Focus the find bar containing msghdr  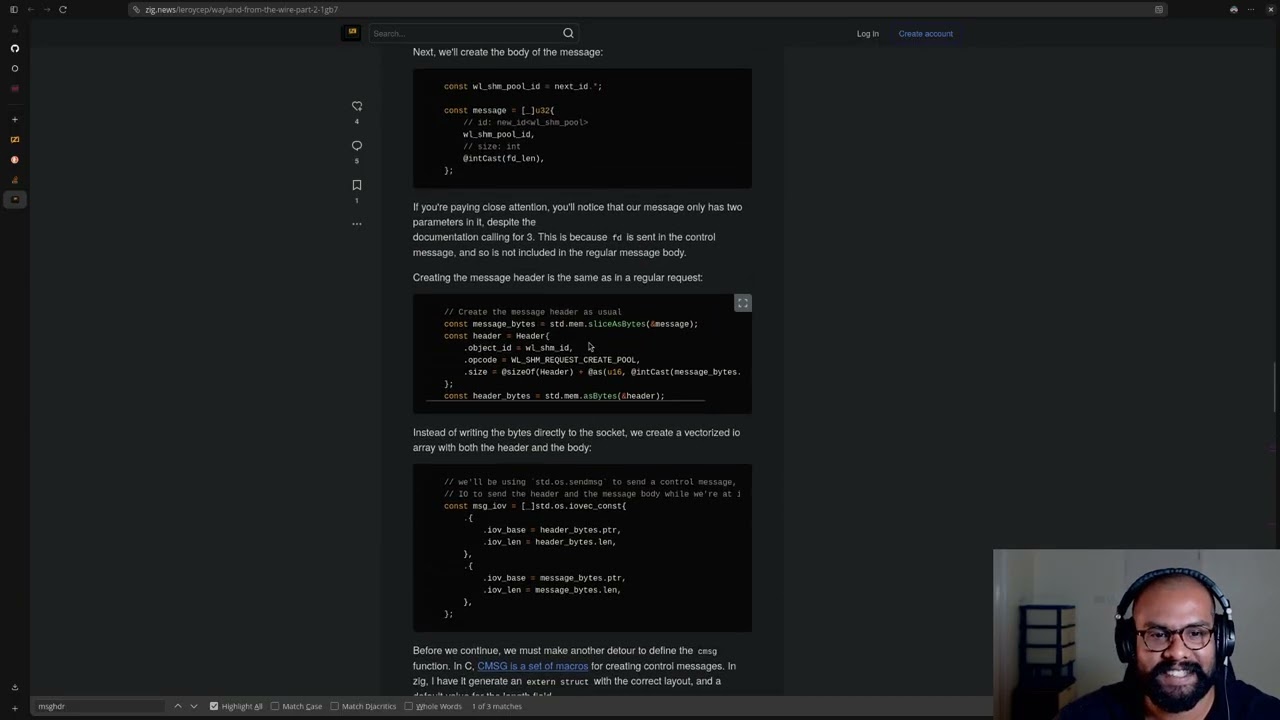click(x=100, y=706)
